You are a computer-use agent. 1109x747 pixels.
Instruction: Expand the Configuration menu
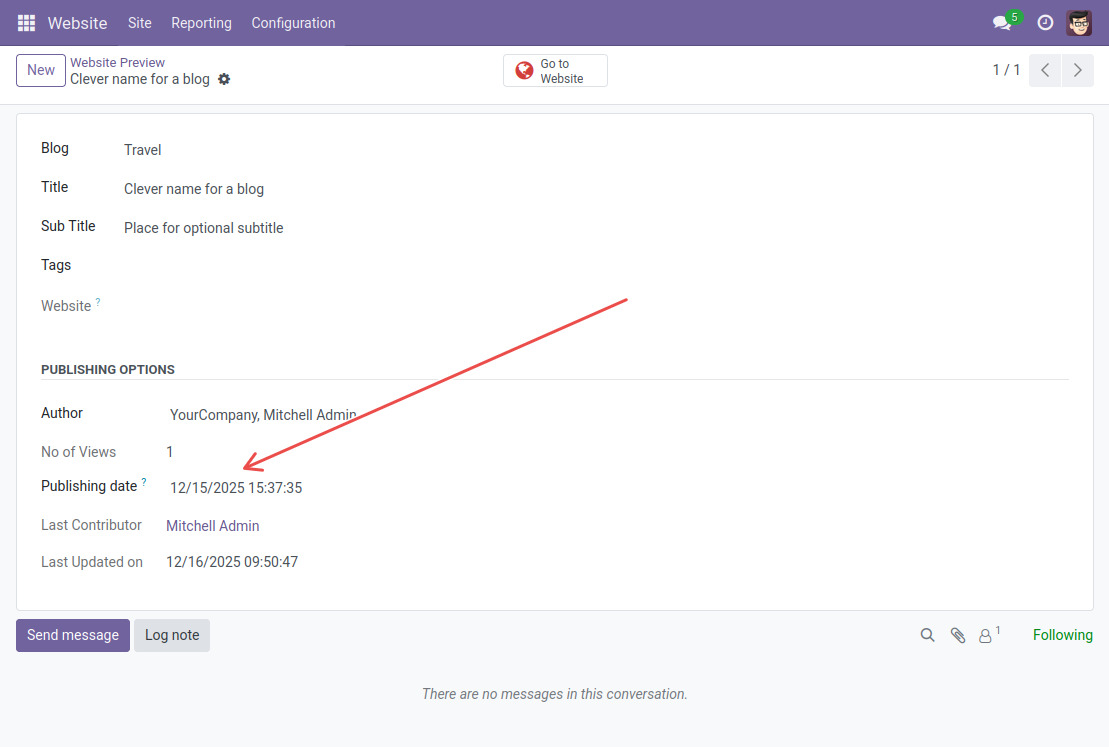[293, 23]
